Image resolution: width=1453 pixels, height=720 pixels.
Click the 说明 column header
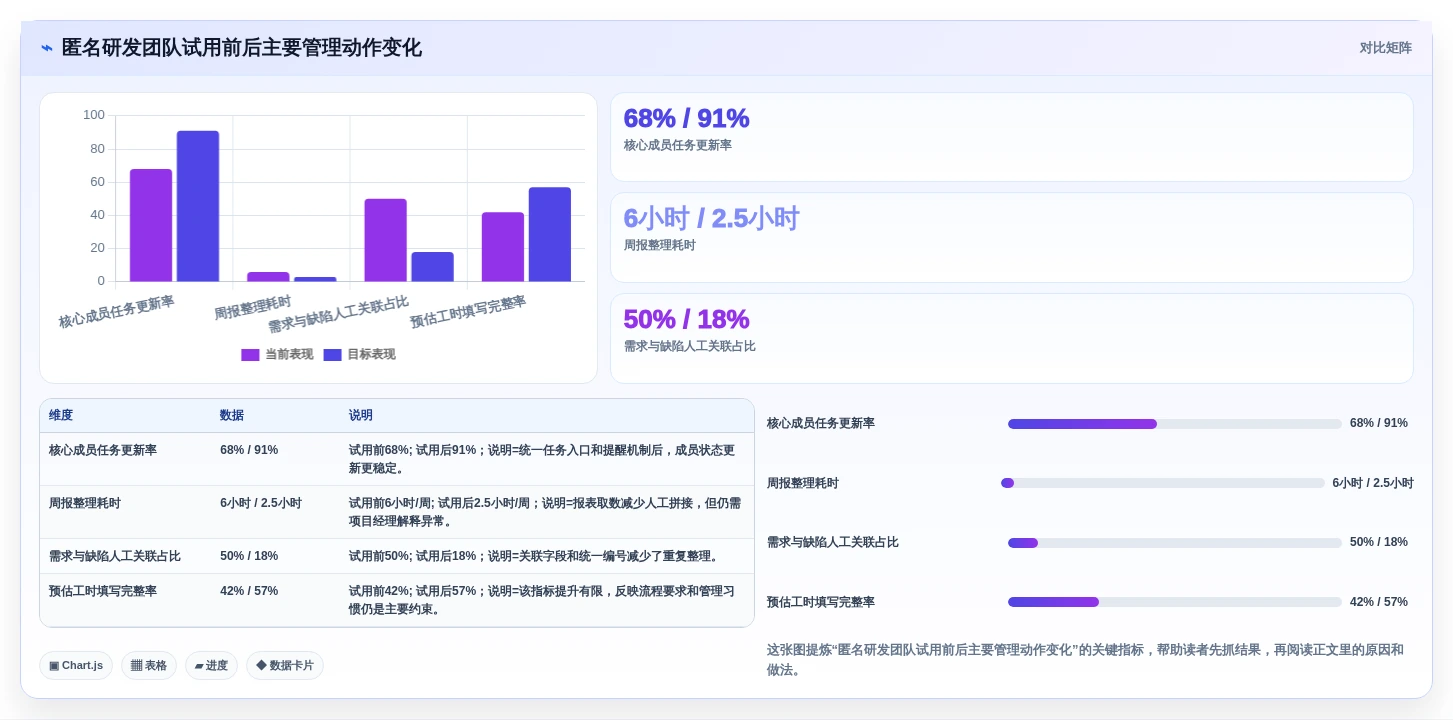tap(361, 415)
